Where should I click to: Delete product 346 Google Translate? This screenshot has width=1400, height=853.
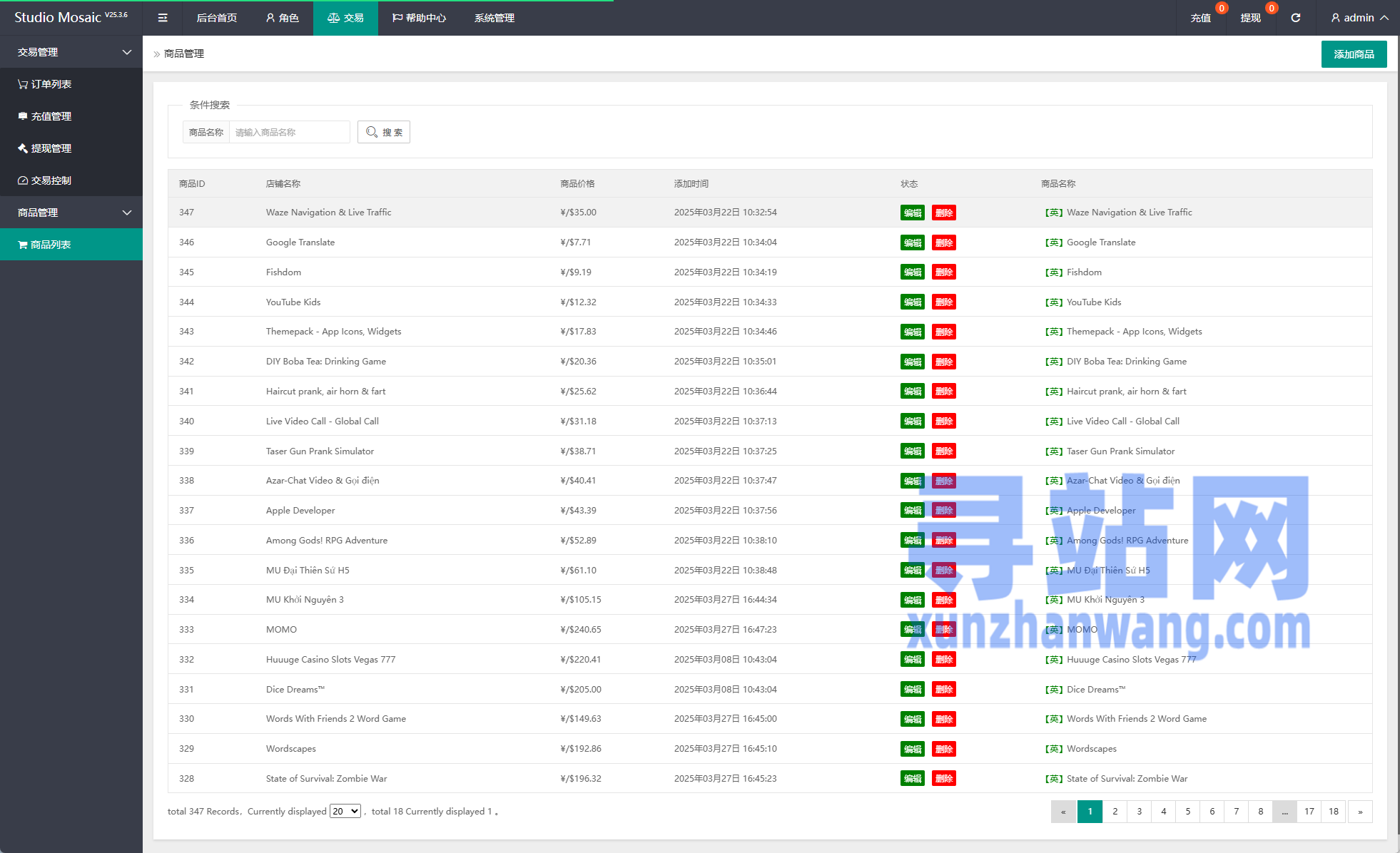pyautogui.click(x=944, y=242)
